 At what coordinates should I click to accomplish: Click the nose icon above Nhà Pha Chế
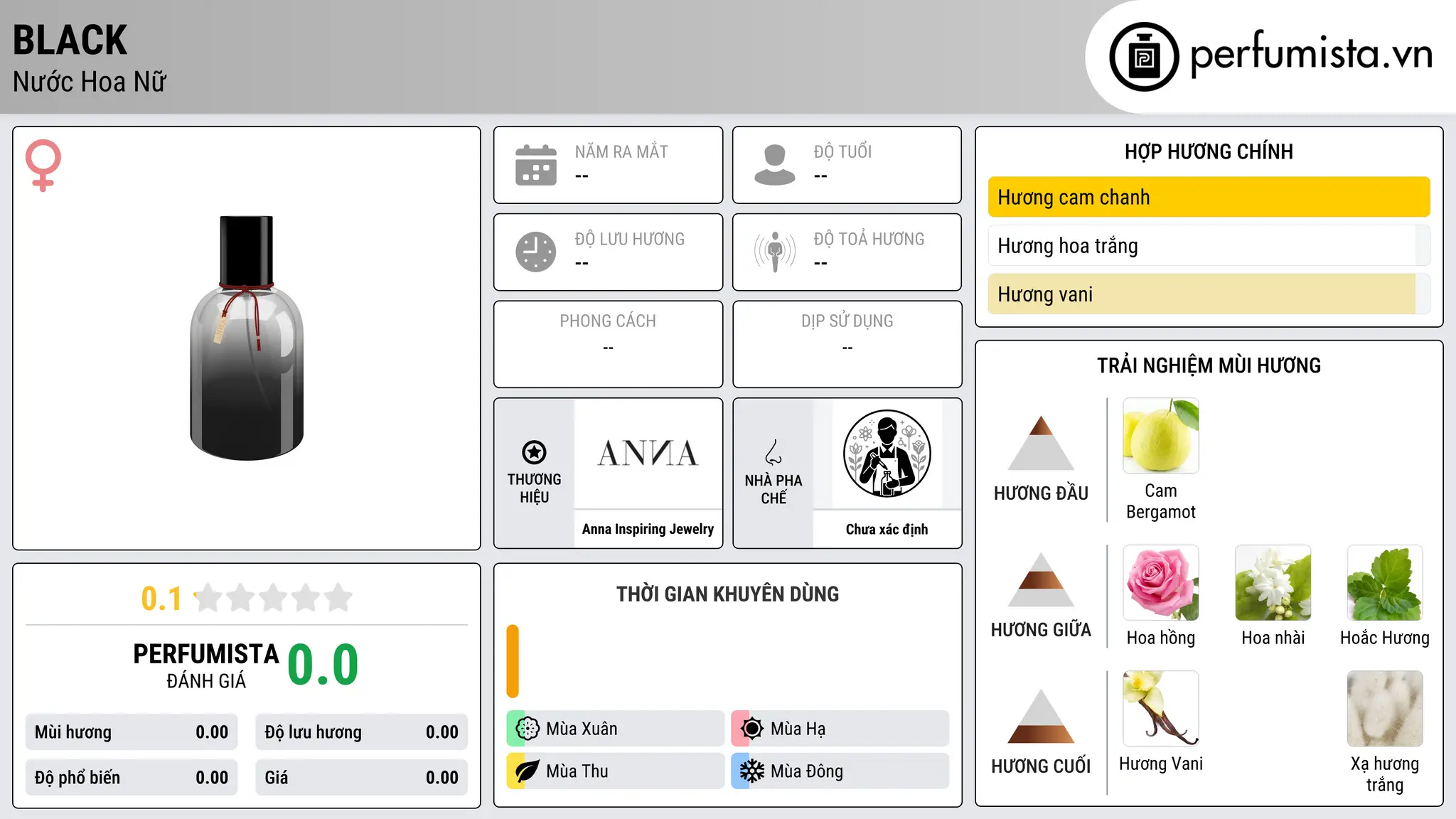(x=773, y=452)
